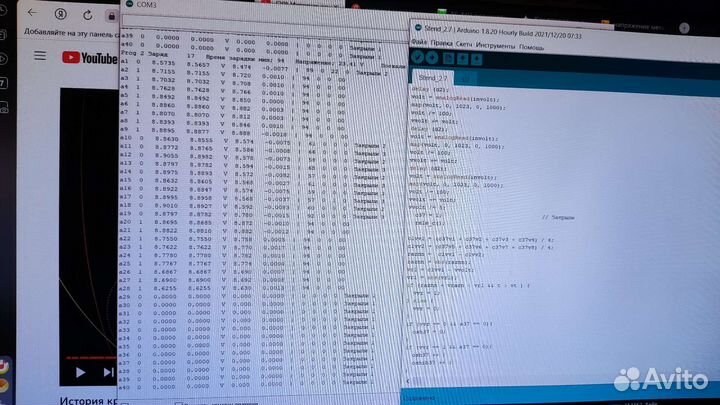Click the red YouTube video progress bar

90,356
